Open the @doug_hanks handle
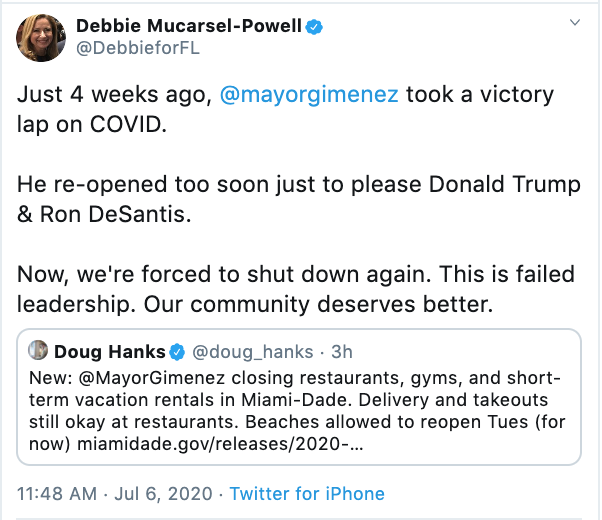Viewport: 602px width, 520px height. point(253,352)
